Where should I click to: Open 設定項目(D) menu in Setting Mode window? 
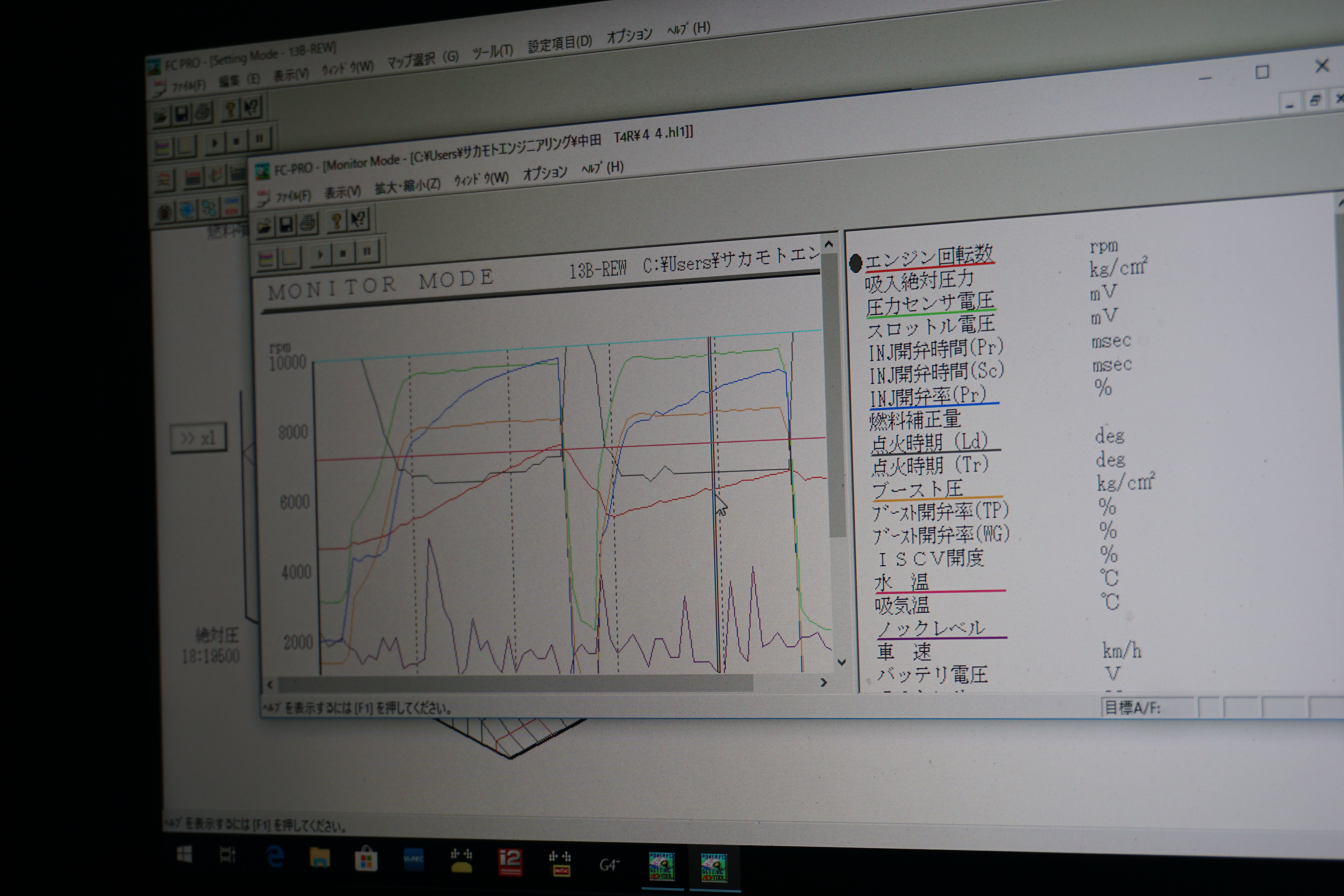[560, 43]
